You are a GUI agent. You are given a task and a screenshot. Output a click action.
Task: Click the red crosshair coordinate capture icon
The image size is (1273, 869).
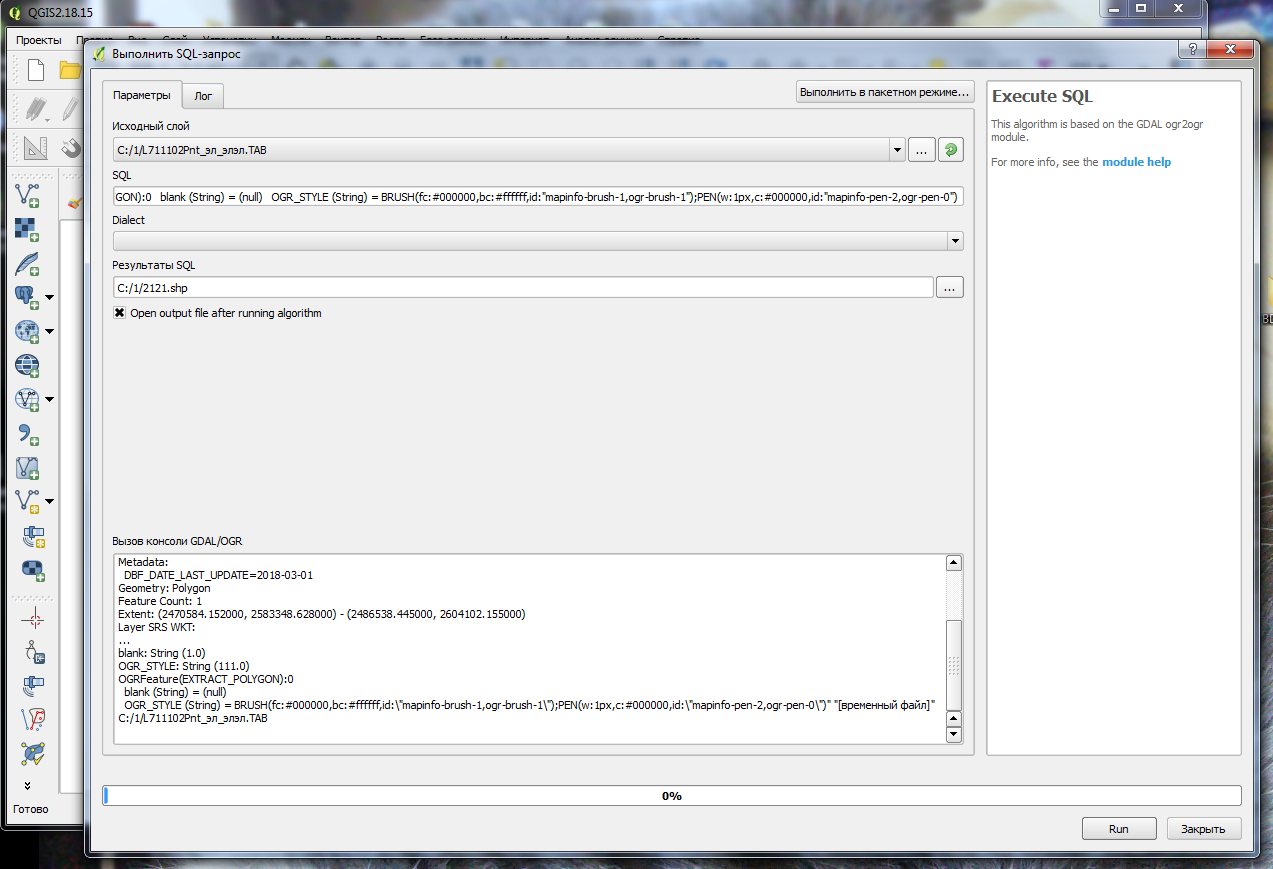pos(33,619)
